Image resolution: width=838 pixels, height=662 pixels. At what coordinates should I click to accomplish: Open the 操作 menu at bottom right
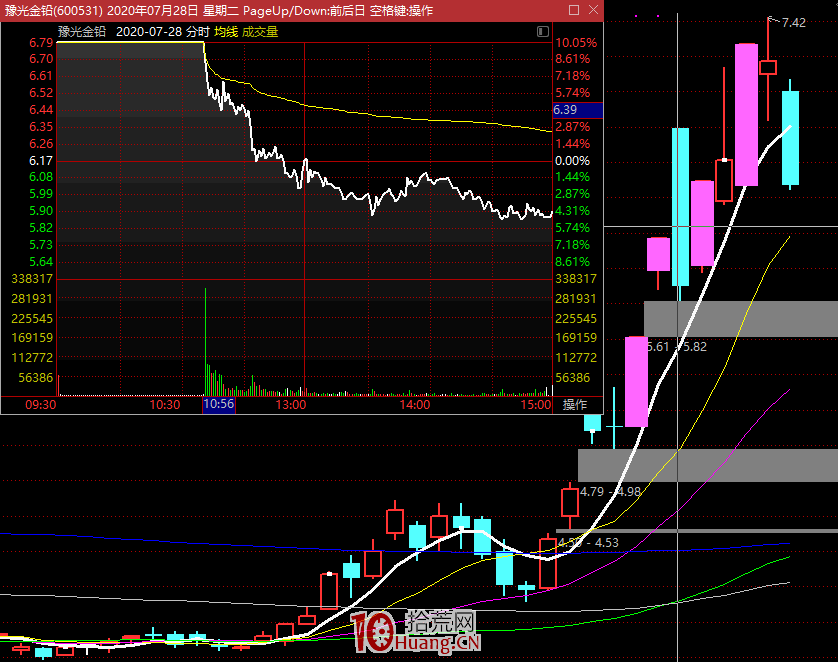[575, 405]
